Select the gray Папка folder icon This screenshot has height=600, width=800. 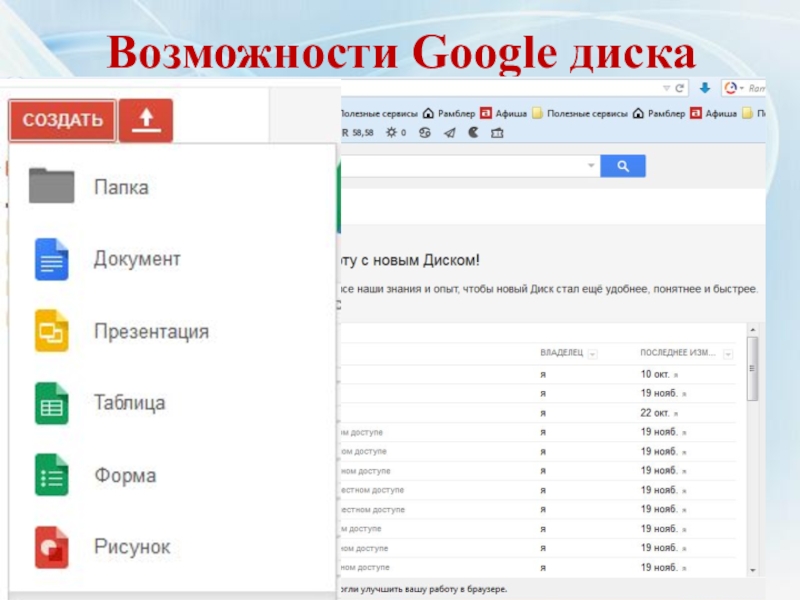point(51,186)
